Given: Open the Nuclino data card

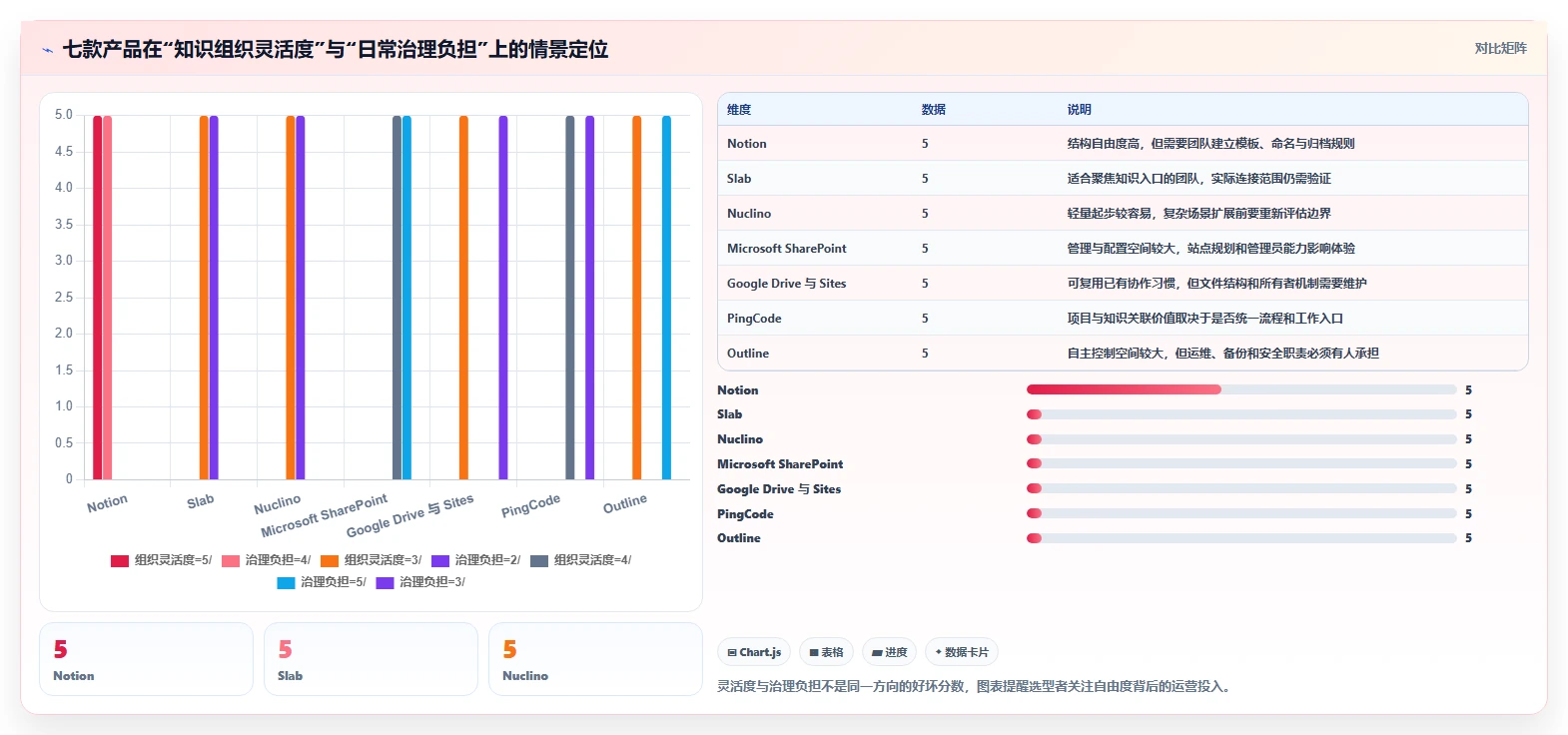Looking at the screenshot, I should [595, 659].
